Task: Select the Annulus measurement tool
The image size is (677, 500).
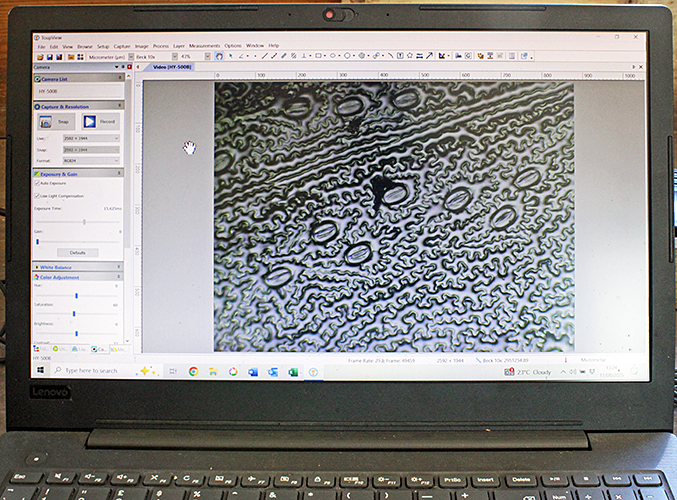Action: click(362, 56)
